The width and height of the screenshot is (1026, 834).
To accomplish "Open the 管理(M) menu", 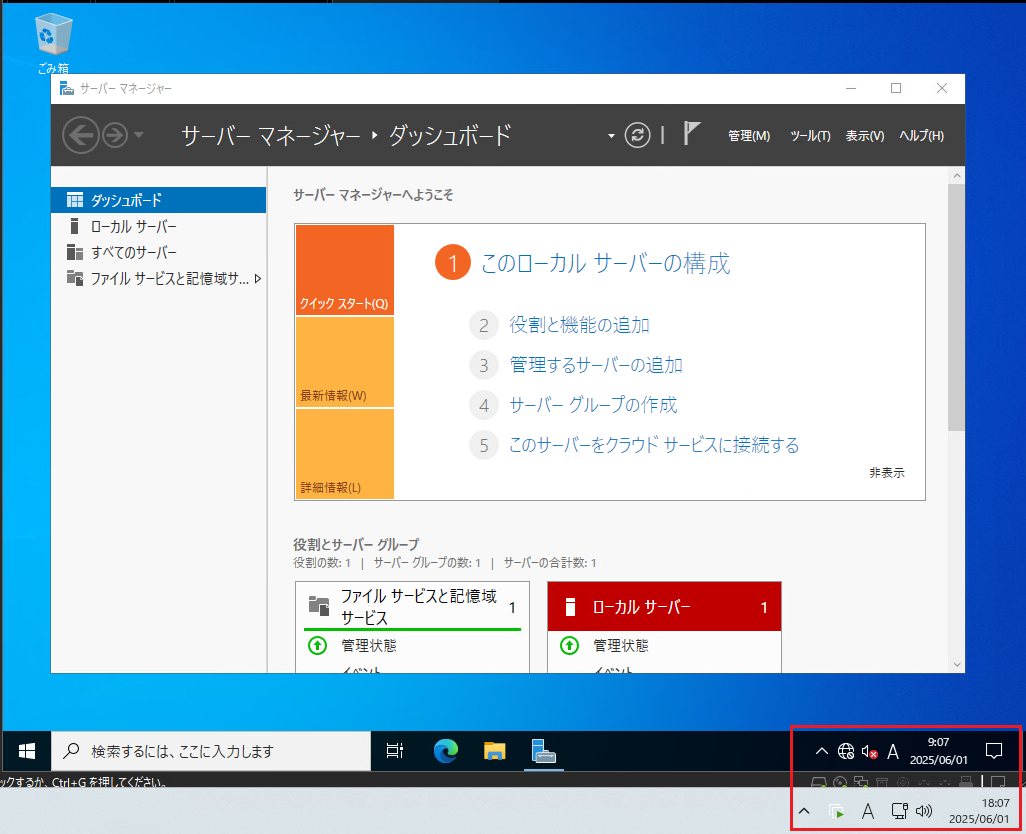I will pos(749,136).
